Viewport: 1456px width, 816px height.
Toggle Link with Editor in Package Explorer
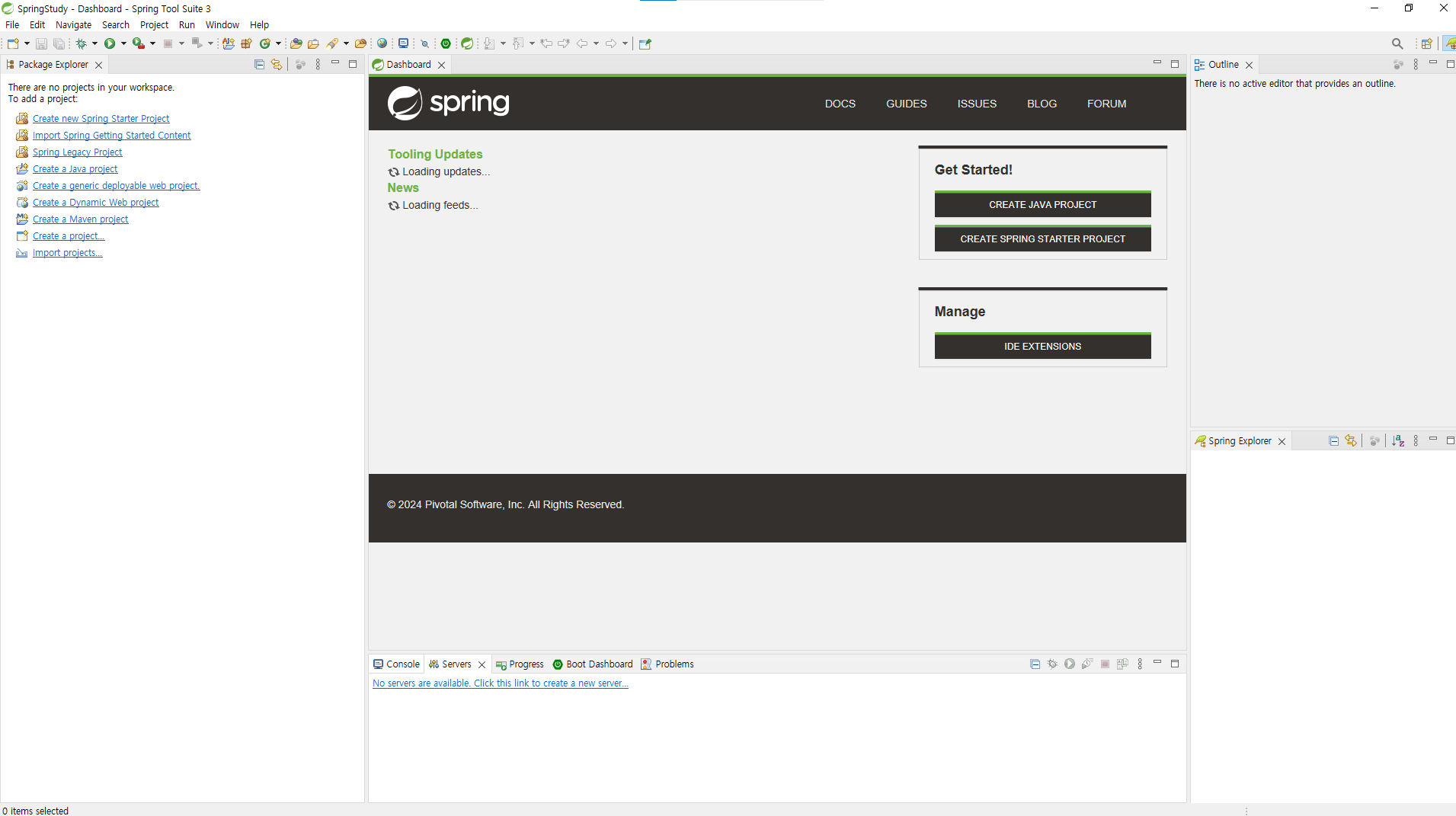pos(277,65)
